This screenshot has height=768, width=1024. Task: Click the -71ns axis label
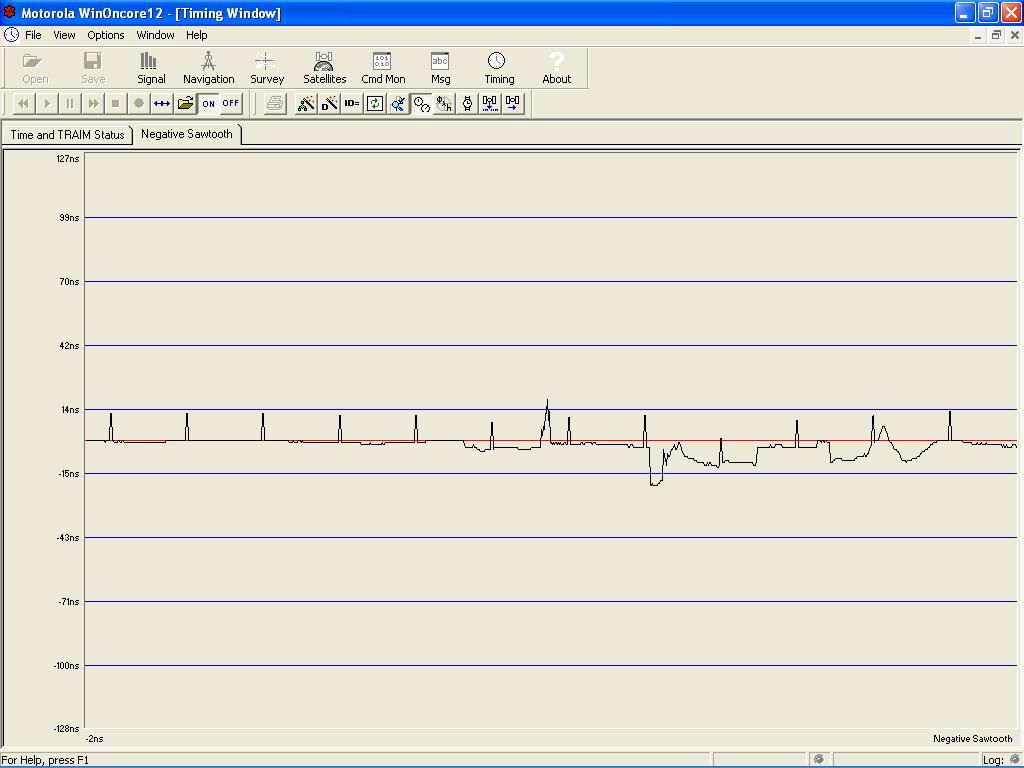(x=69, y=601)
